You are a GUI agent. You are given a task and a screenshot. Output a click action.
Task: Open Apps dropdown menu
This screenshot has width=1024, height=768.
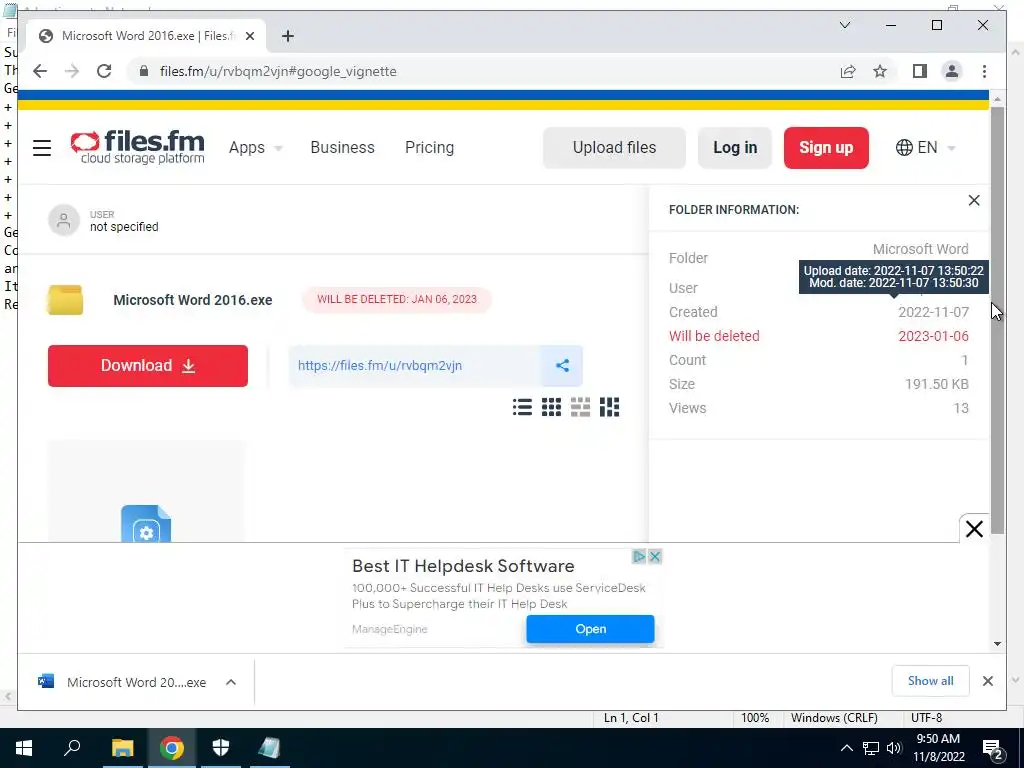click(x=255, y=148)
